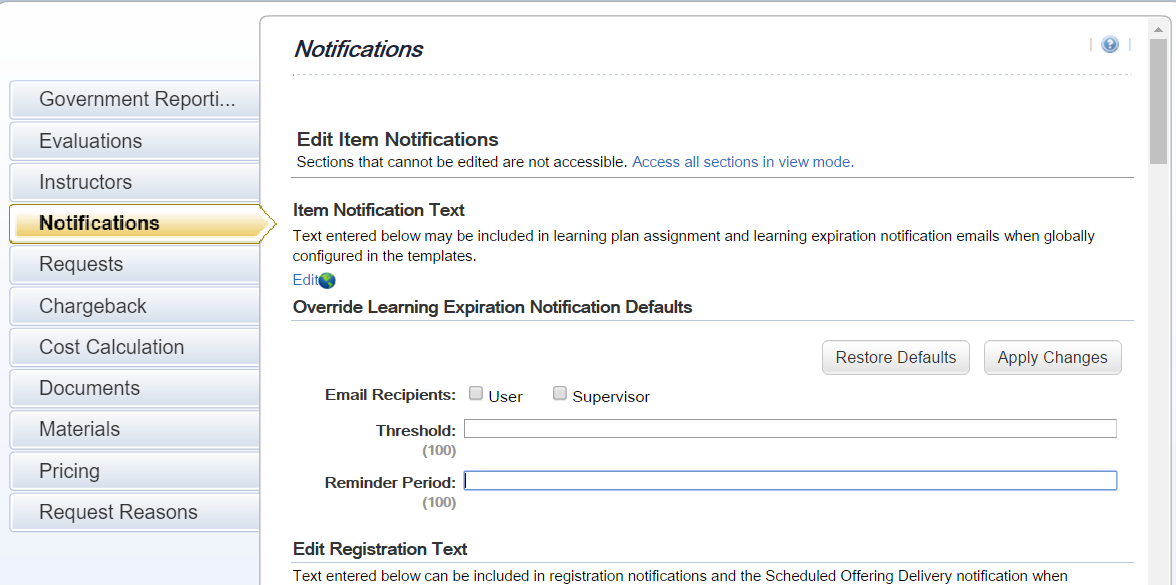
Task: Focus the Threshold input field
Action: pyautogui.click(x=790, y=428)
